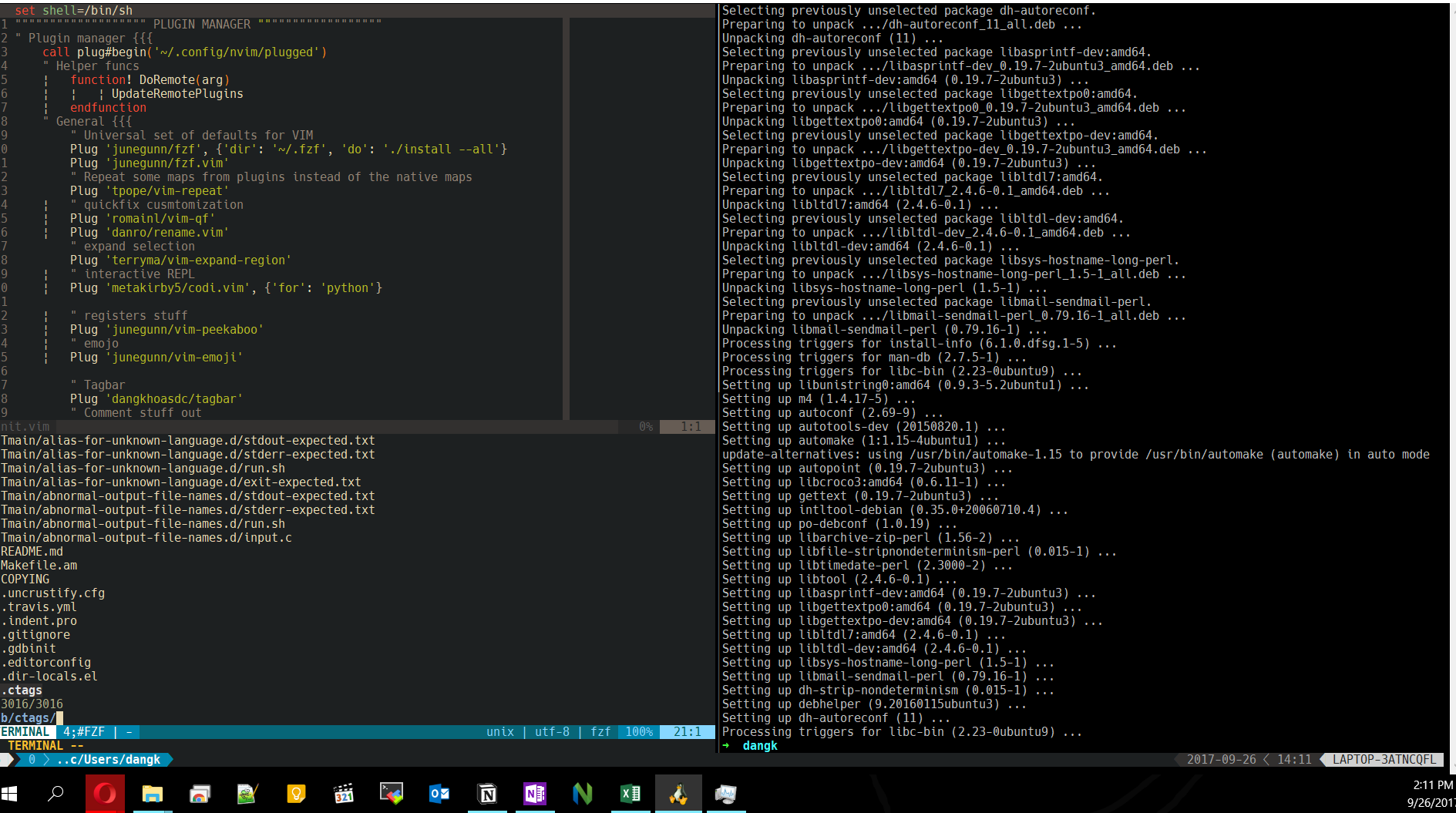Open Notepad++ icon in taskbar
Image resolution: width=1456 pixels, height=813 pixels.
click(247, 793)
